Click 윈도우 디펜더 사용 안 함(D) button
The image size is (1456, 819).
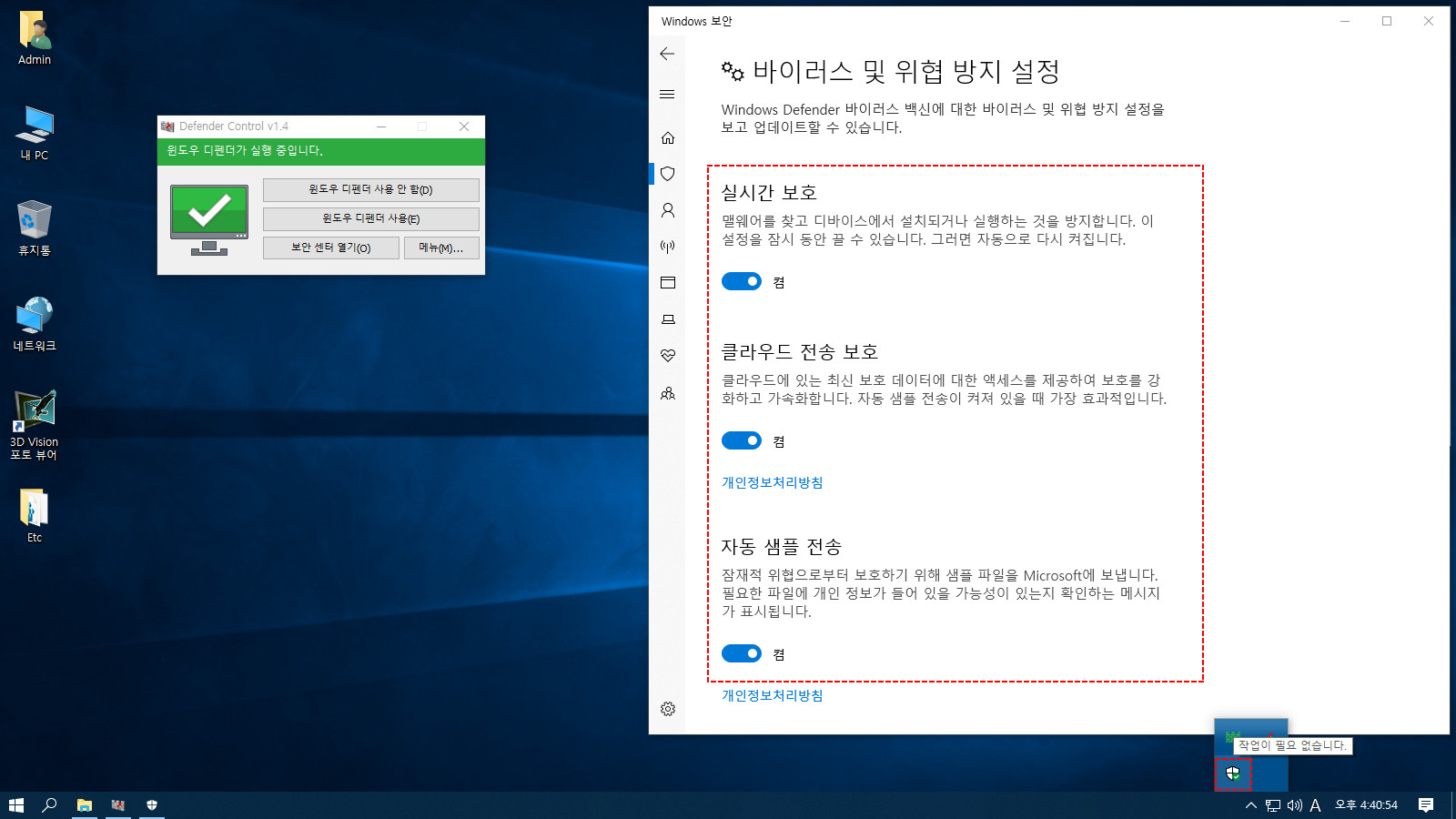[x=371, y=189]
